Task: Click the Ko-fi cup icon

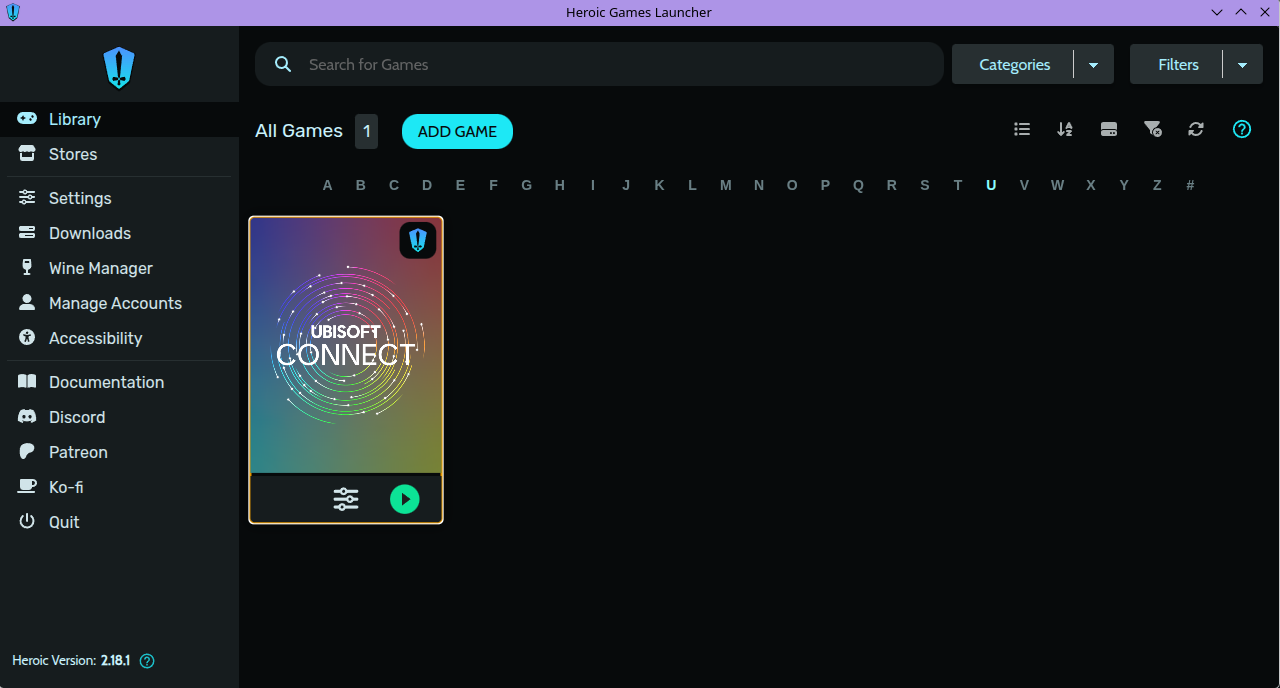Action: (27, 487)
